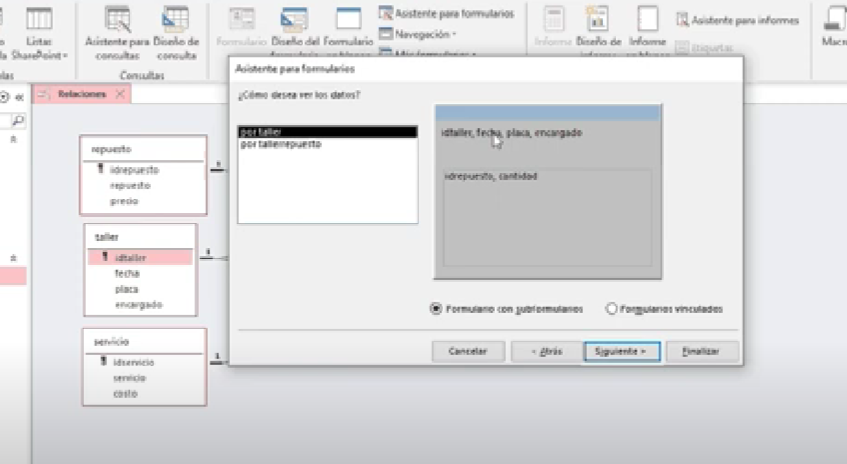The image size is (847, 464).
Task: Select fecha field in taller table
Action: point(127,273)
